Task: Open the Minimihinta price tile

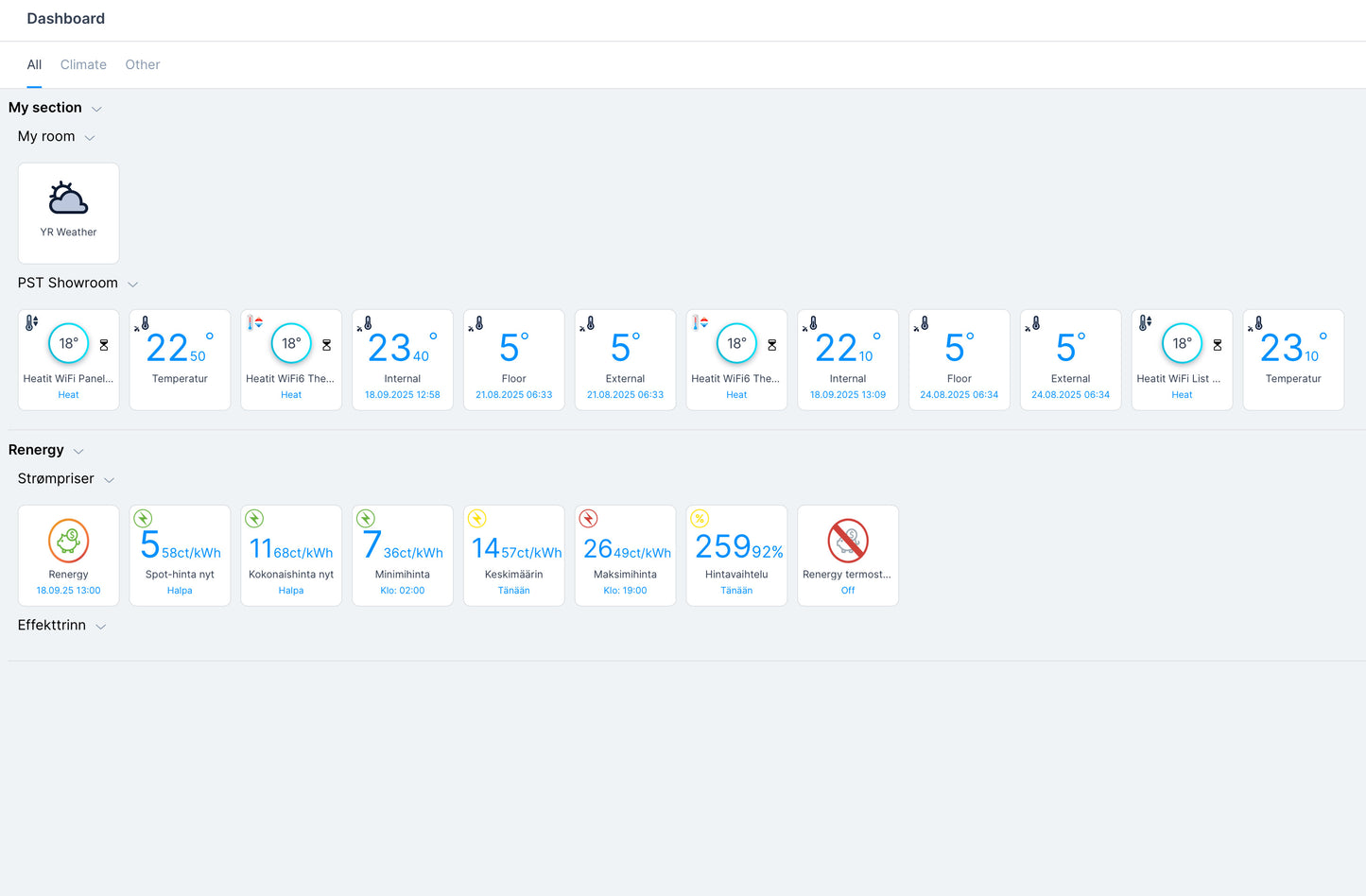Action: point(403,556)
